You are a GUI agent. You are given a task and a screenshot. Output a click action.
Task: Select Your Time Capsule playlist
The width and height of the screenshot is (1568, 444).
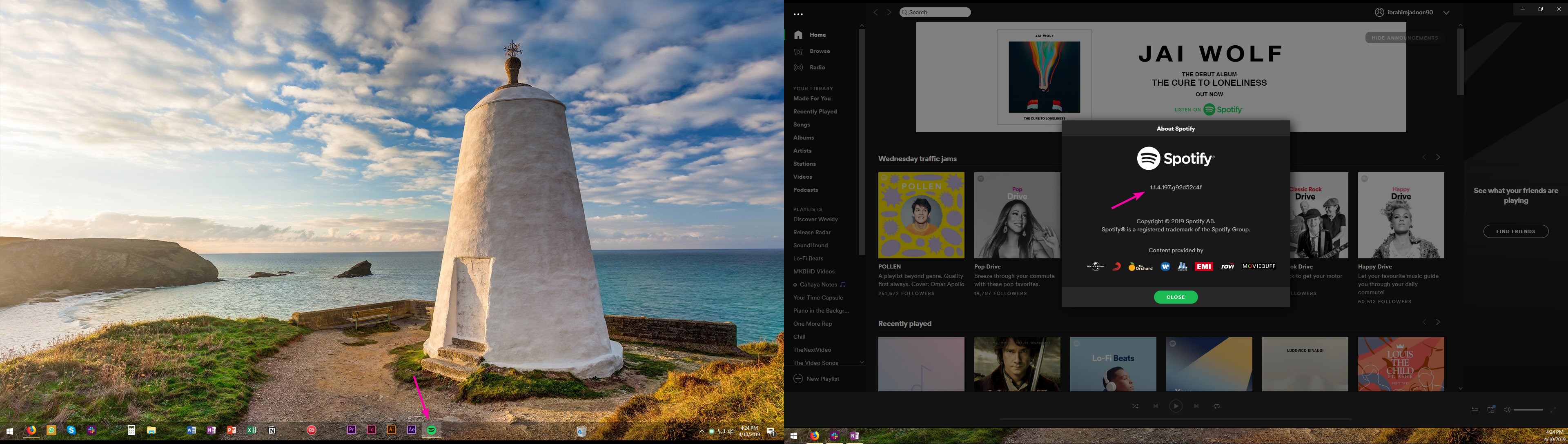[x=818, y=298]
